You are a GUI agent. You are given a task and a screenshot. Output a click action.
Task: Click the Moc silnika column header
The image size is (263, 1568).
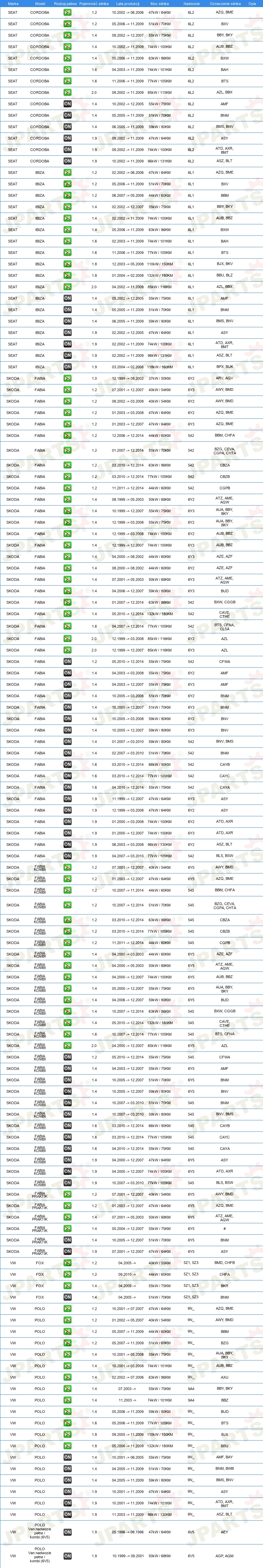point(159,4)
